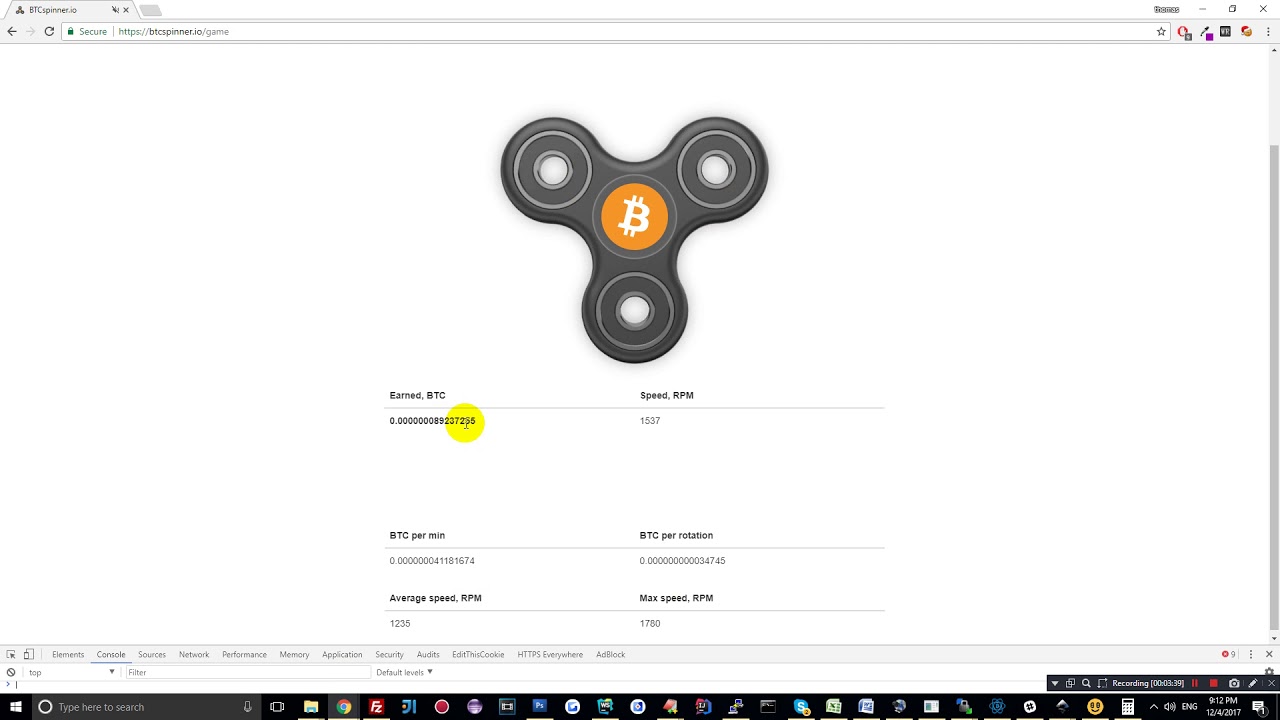Open the Default levels dropdown
Viewport: 1280px width, 720px height.
click(x=405, y=673)
